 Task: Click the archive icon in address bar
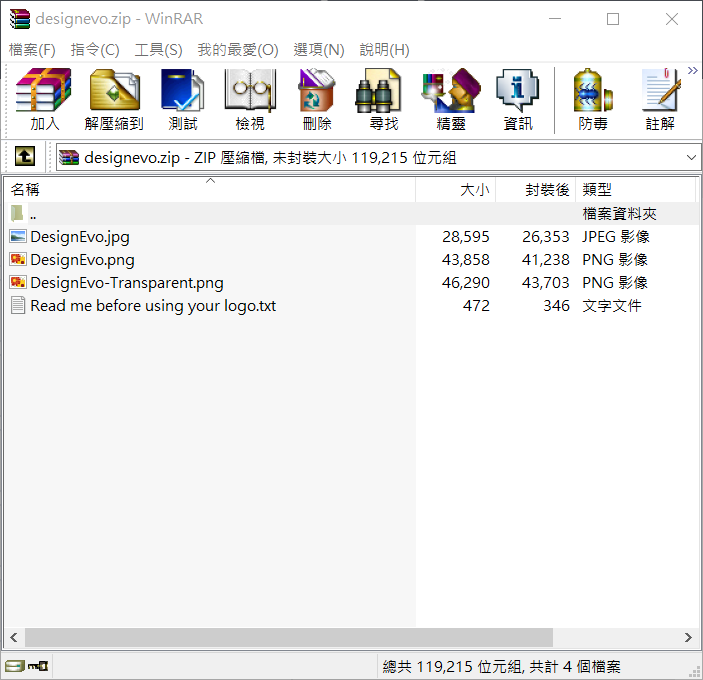(x=69, y=157)
